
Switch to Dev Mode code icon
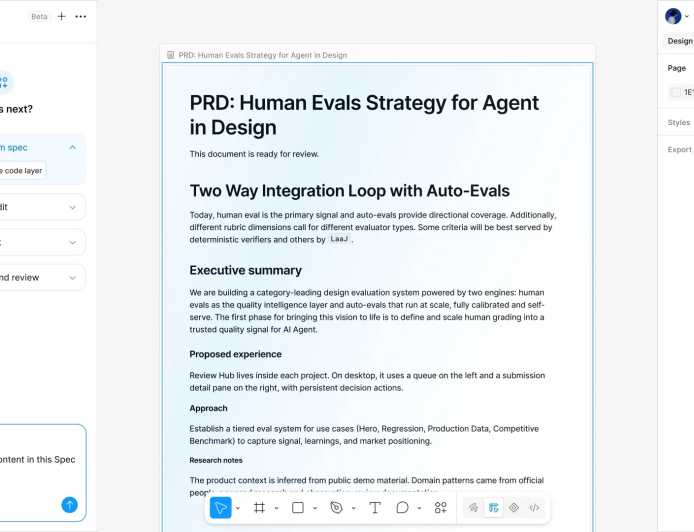534,508
